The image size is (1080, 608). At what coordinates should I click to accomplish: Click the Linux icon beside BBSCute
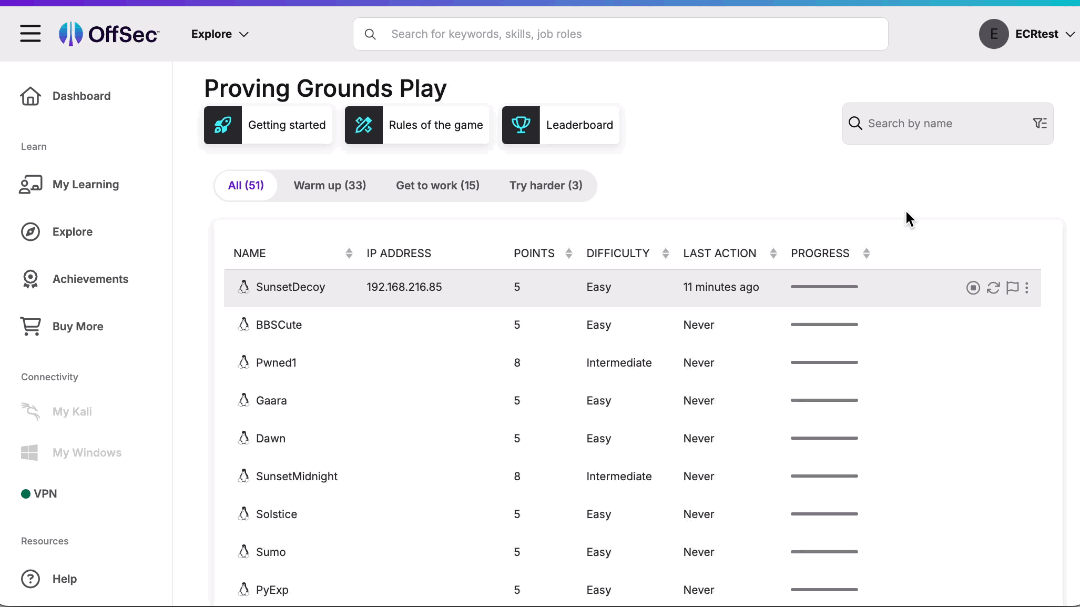click(243, 324)
